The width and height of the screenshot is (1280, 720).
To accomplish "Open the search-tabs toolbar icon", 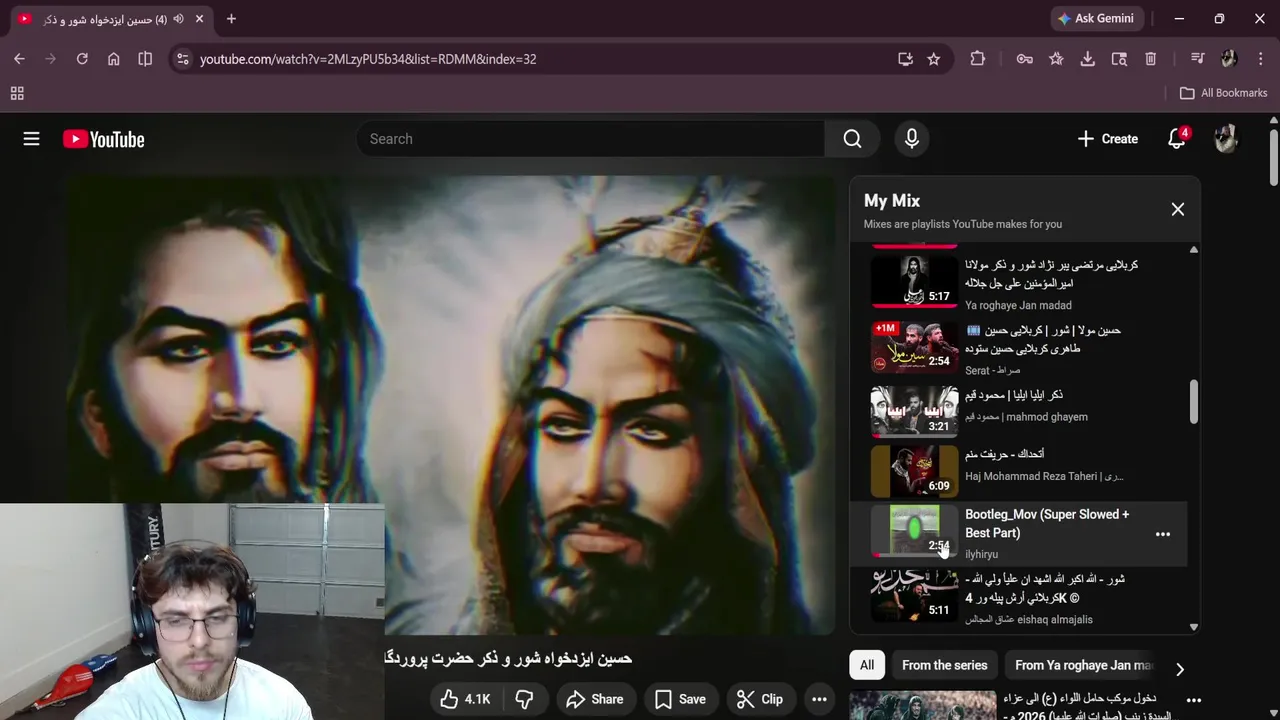I will tap(1119, 59).
